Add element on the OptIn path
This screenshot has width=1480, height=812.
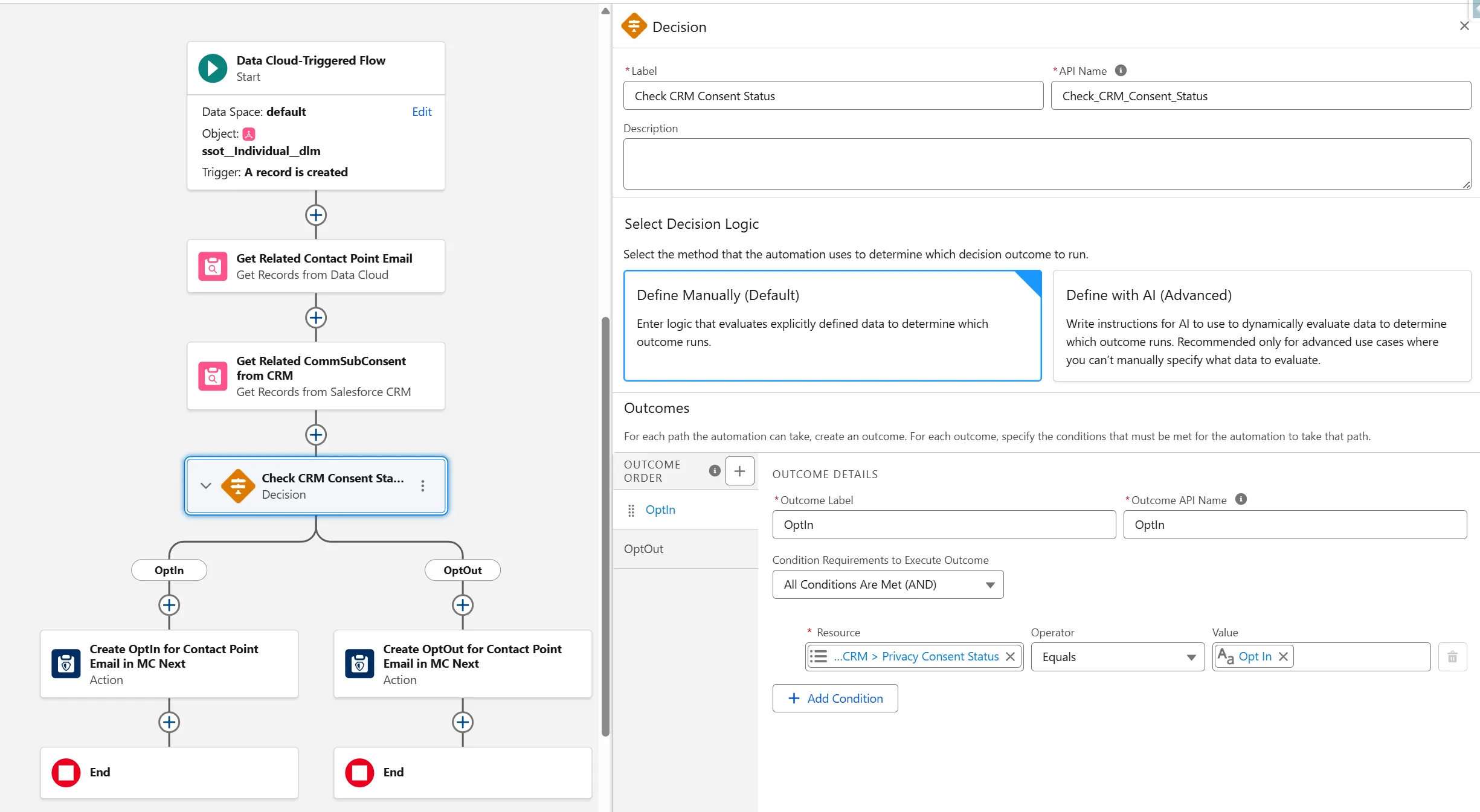(169, 605)
